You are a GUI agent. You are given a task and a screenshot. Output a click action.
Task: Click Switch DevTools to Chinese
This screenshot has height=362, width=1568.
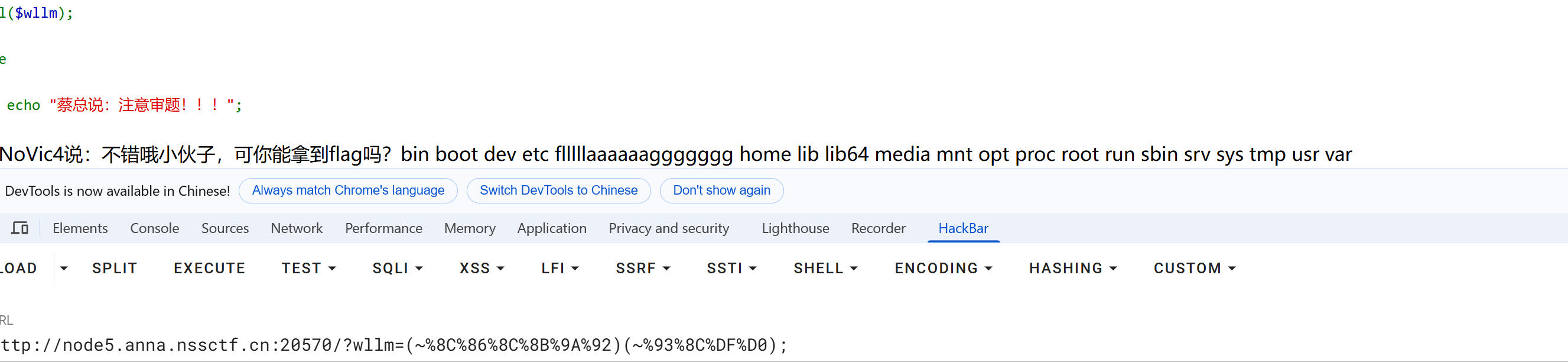(x=558, y=190)
